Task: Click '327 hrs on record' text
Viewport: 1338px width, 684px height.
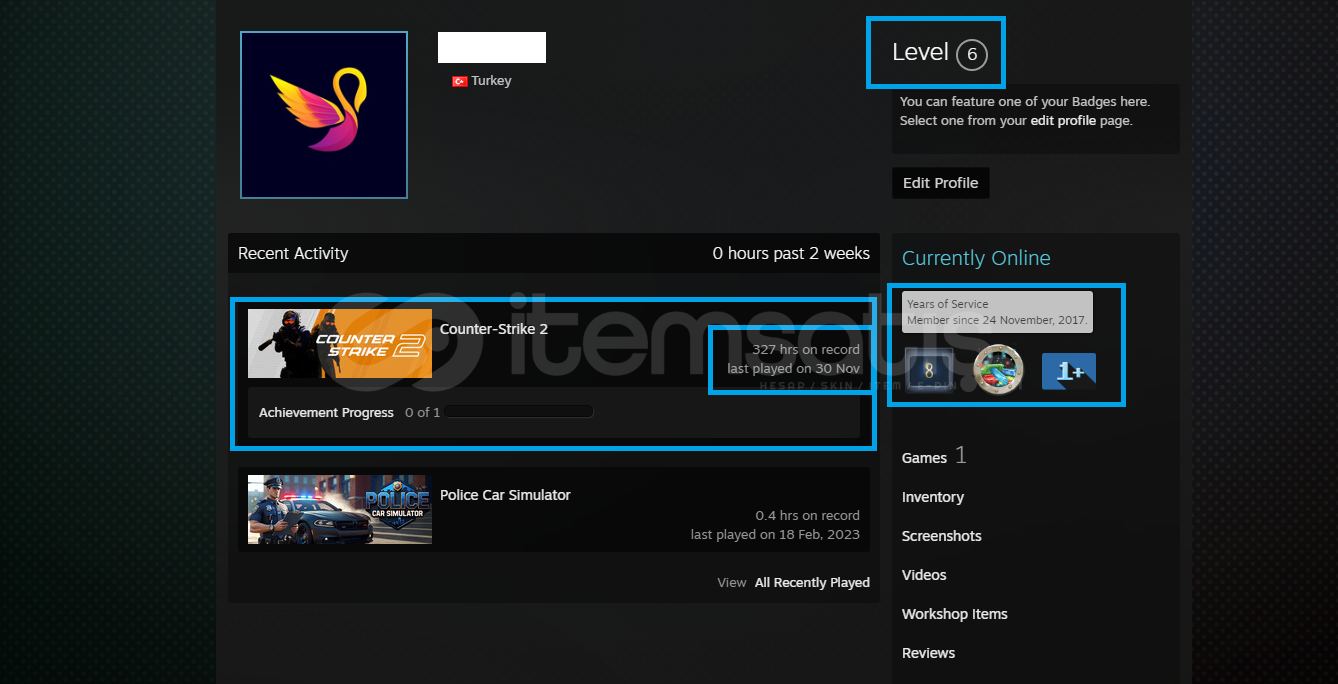Action: (806, 350)
